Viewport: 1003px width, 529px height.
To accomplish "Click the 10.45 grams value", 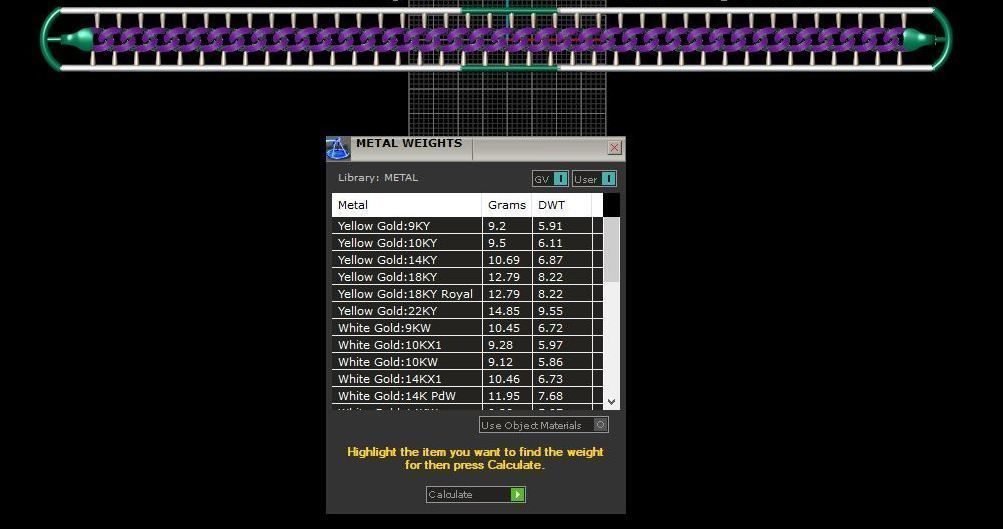I will click(x=504, y=328).
